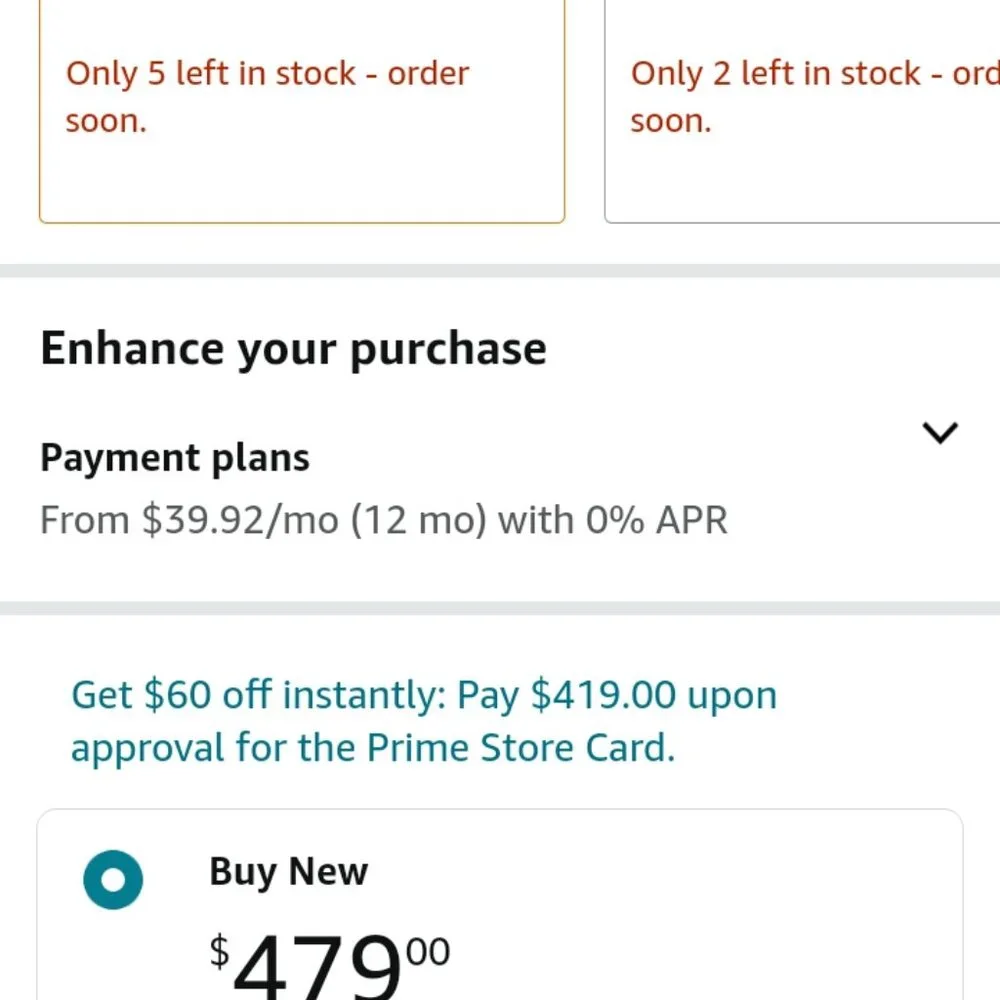
Task: Click the Only 2 left in stock text
Action: pos(815,96)
